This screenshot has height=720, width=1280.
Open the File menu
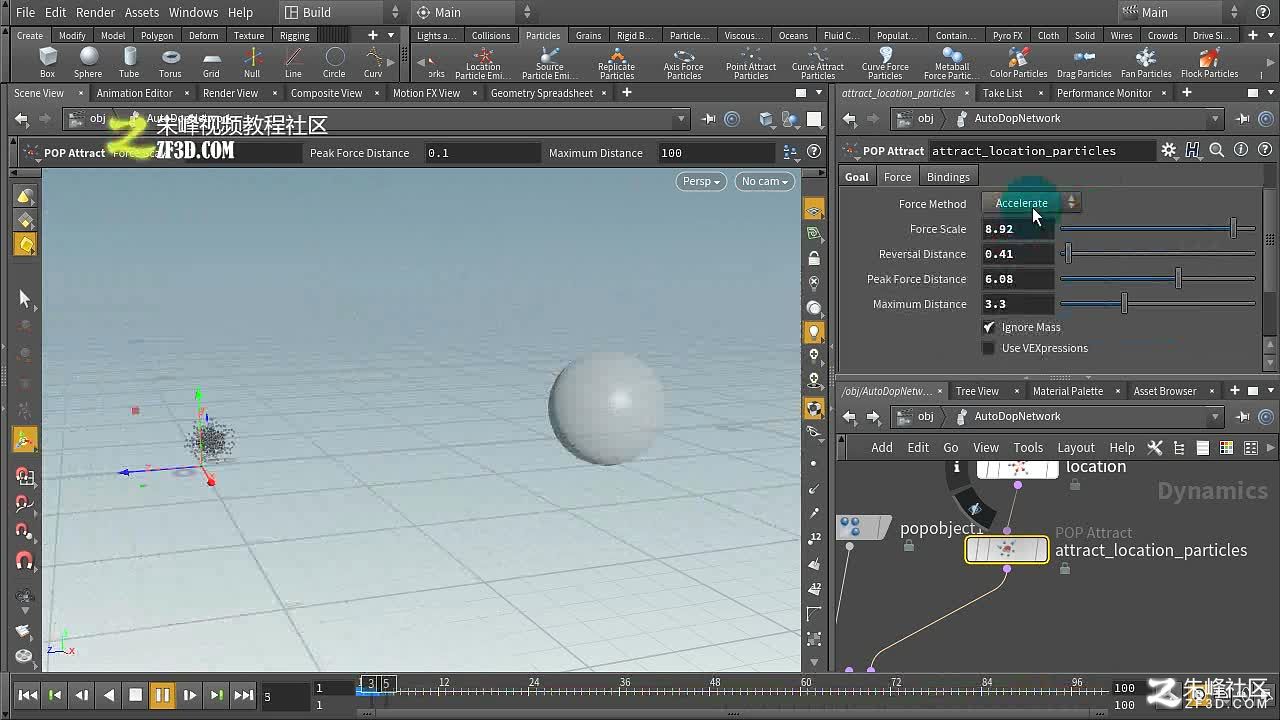(x=25, y=12)
